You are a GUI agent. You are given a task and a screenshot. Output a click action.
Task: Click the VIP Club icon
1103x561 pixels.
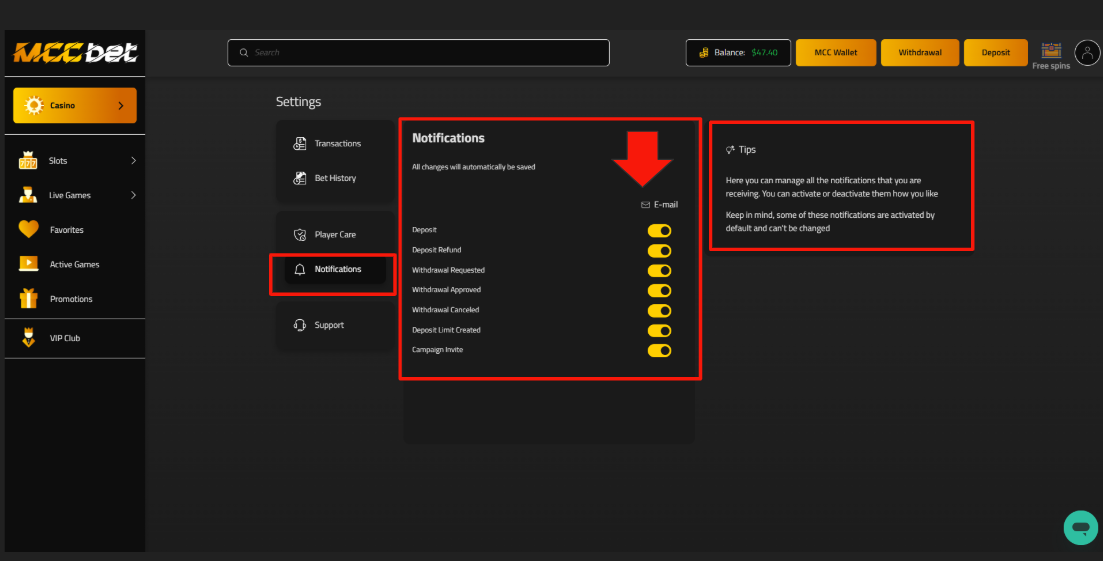click(x=29, y=338)
